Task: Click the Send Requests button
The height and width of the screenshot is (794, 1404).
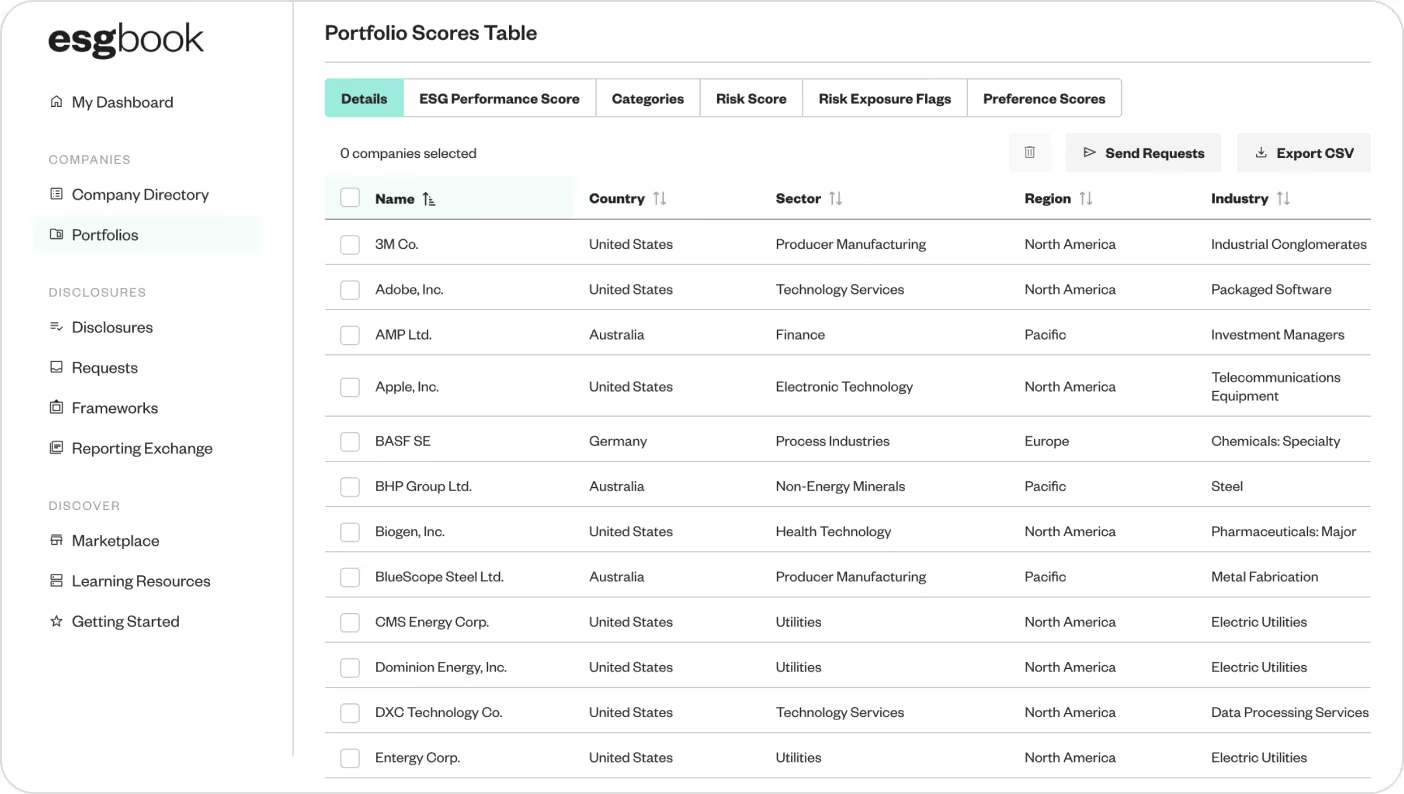Action: pos(1143,153)
